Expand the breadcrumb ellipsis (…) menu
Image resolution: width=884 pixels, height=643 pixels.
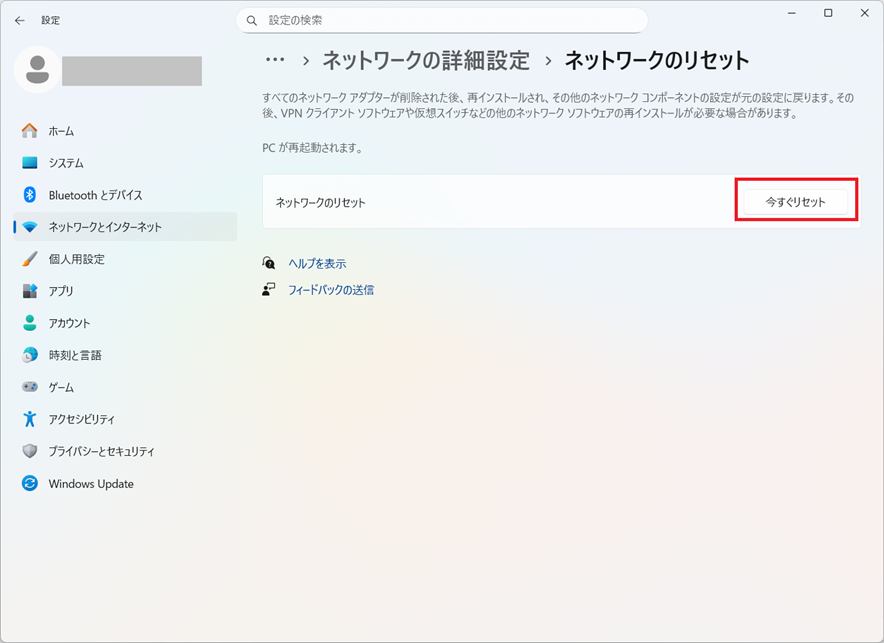click(x=275, y=60)
